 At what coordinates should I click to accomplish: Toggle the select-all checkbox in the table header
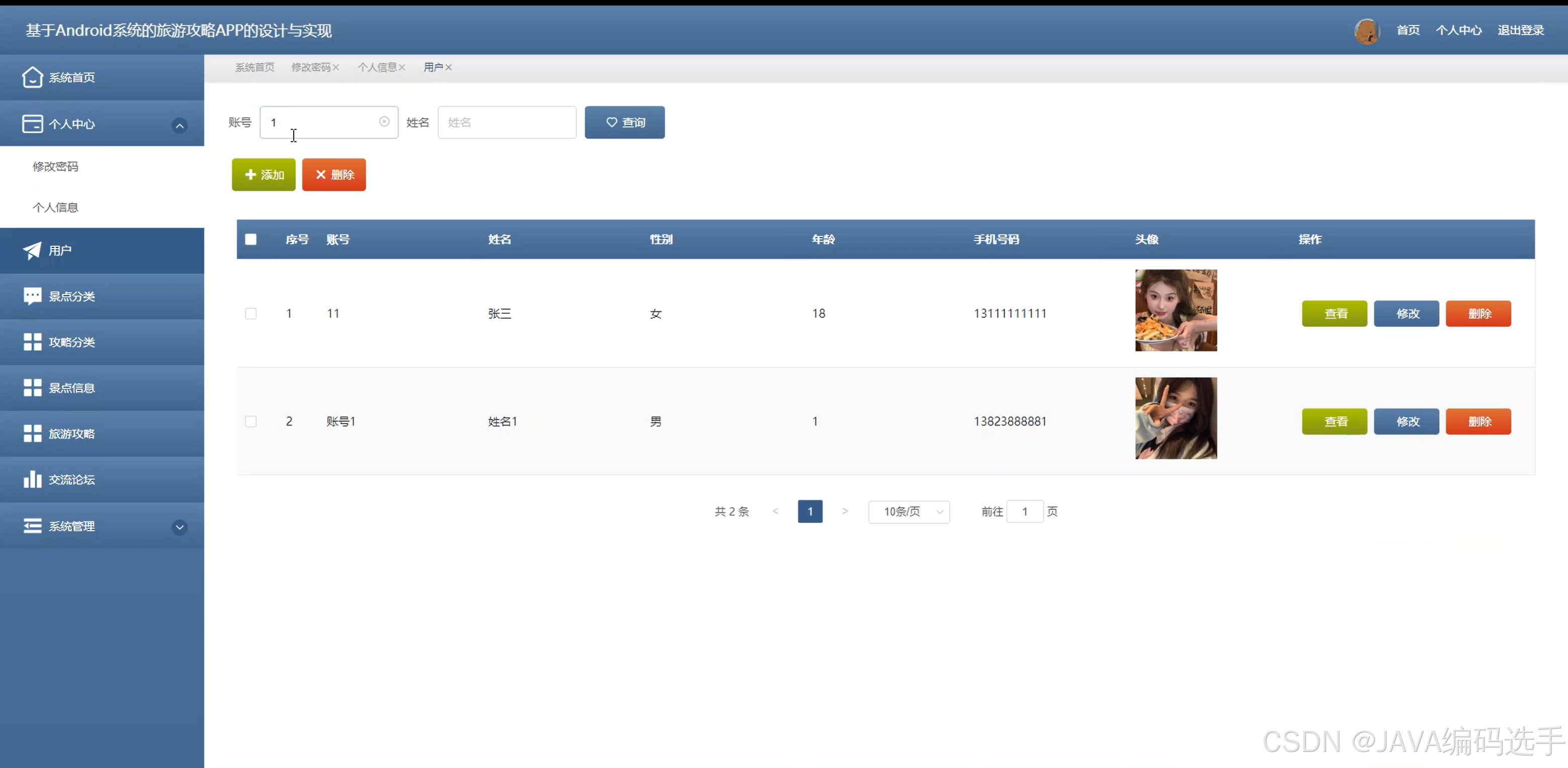[251, 239]
